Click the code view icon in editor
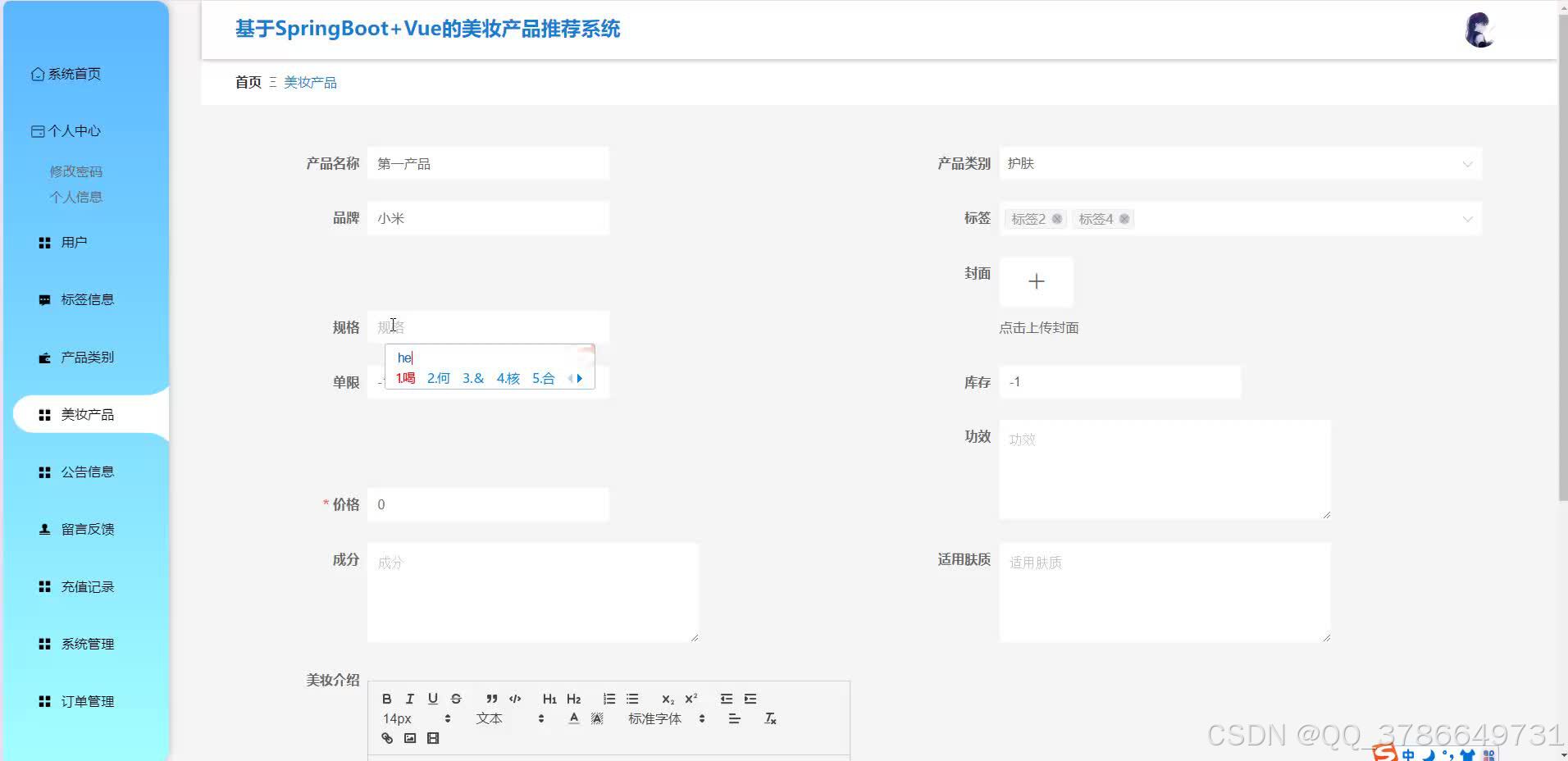The image size is (1568, 761). (514, 699)
